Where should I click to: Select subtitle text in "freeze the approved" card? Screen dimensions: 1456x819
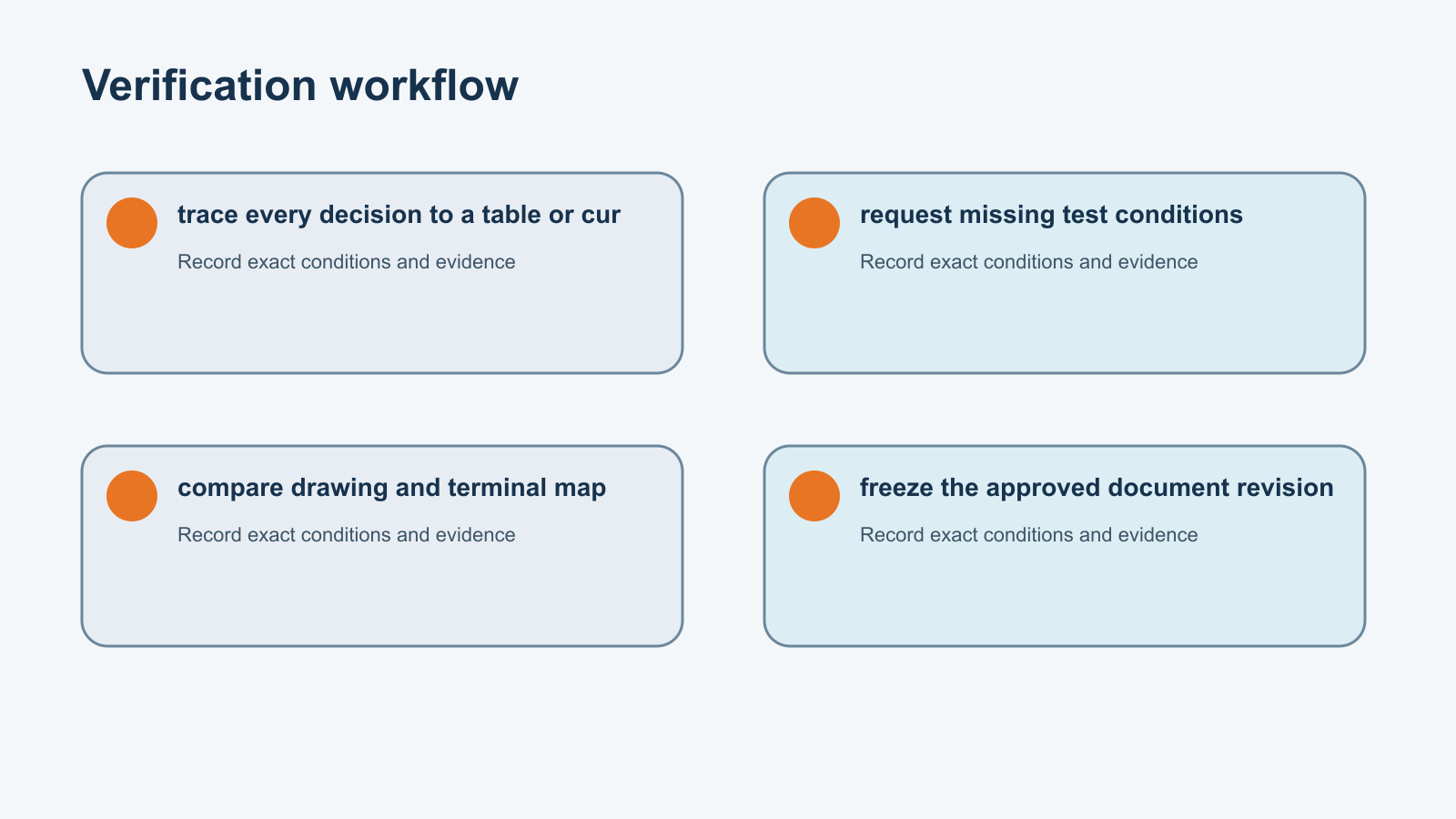point(1028,535)
